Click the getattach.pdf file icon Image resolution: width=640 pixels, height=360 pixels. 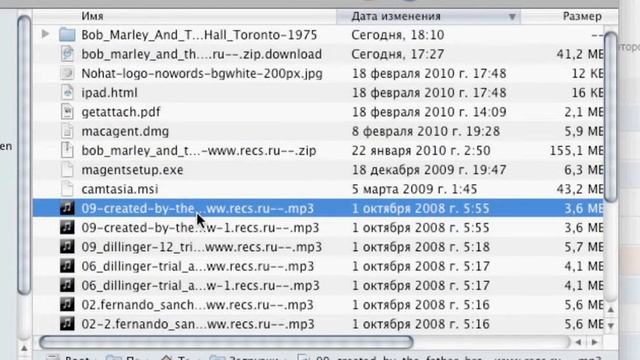(67, 111)
